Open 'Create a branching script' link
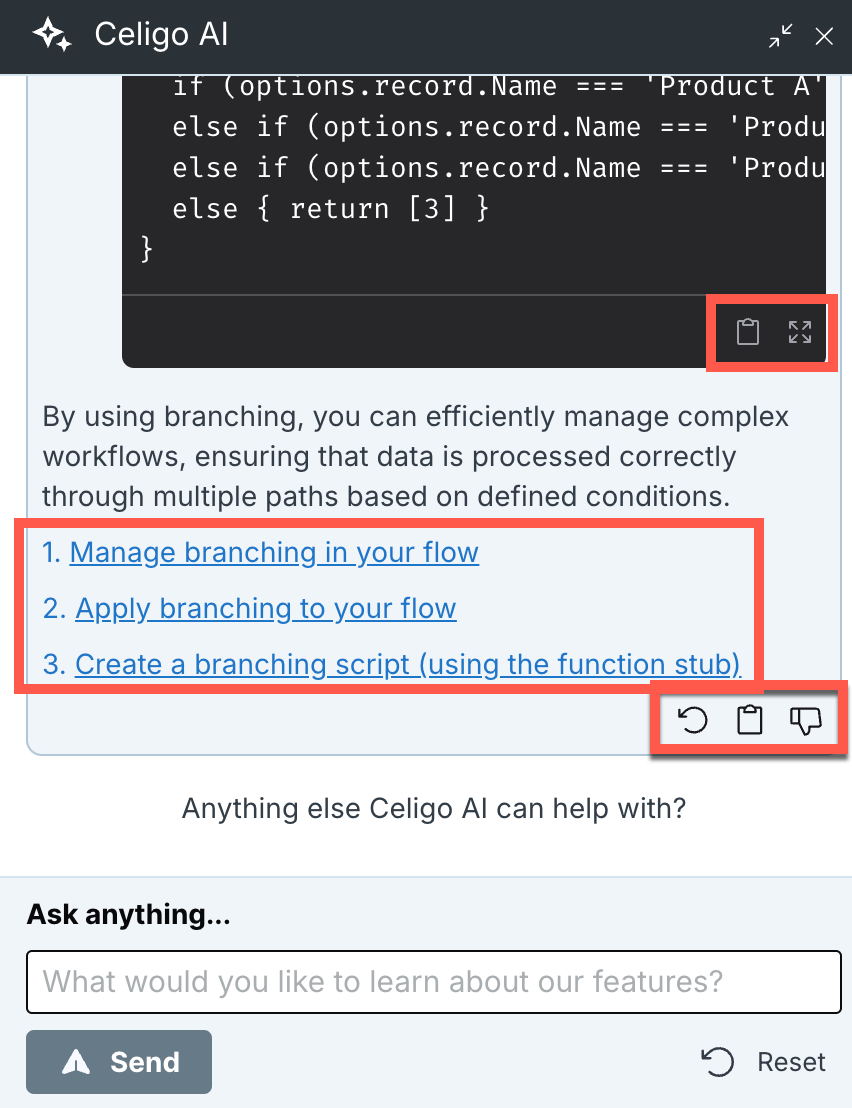 coord(408,664)
